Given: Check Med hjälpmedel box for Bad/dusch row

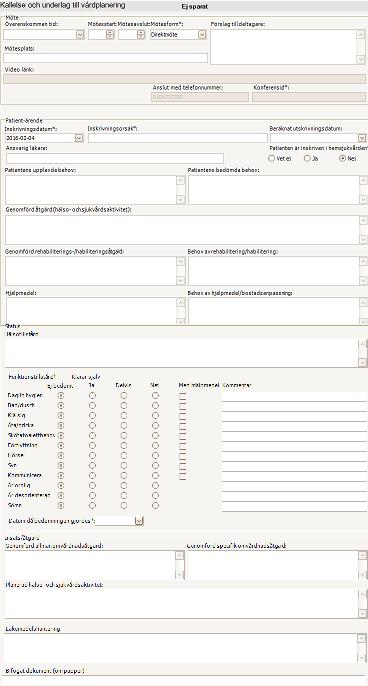Looking at the screenshot, I should point(182,405).
